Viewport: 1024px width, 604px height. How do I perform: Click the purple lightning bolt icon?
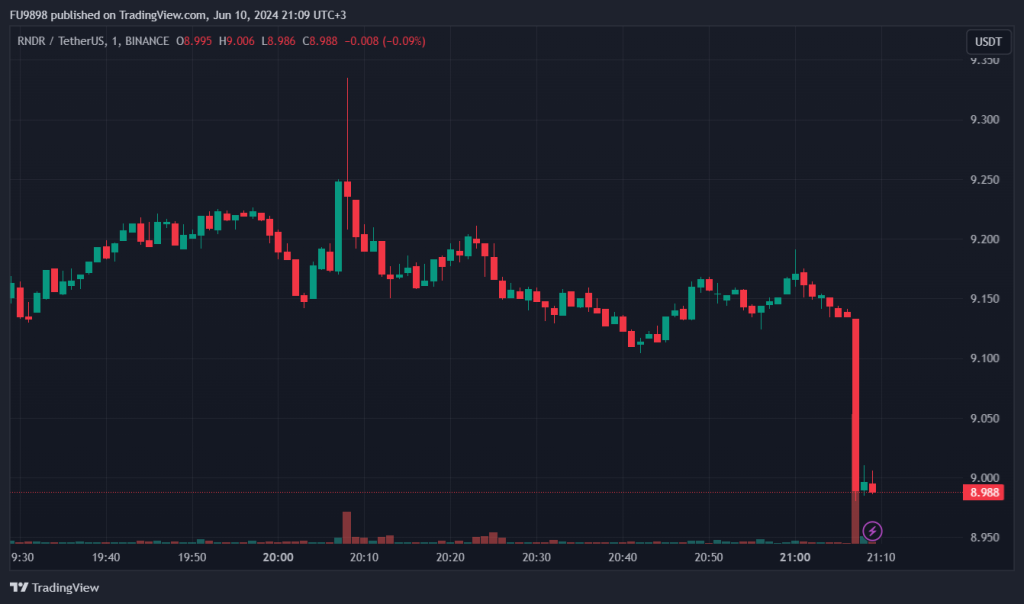(872, 531)
